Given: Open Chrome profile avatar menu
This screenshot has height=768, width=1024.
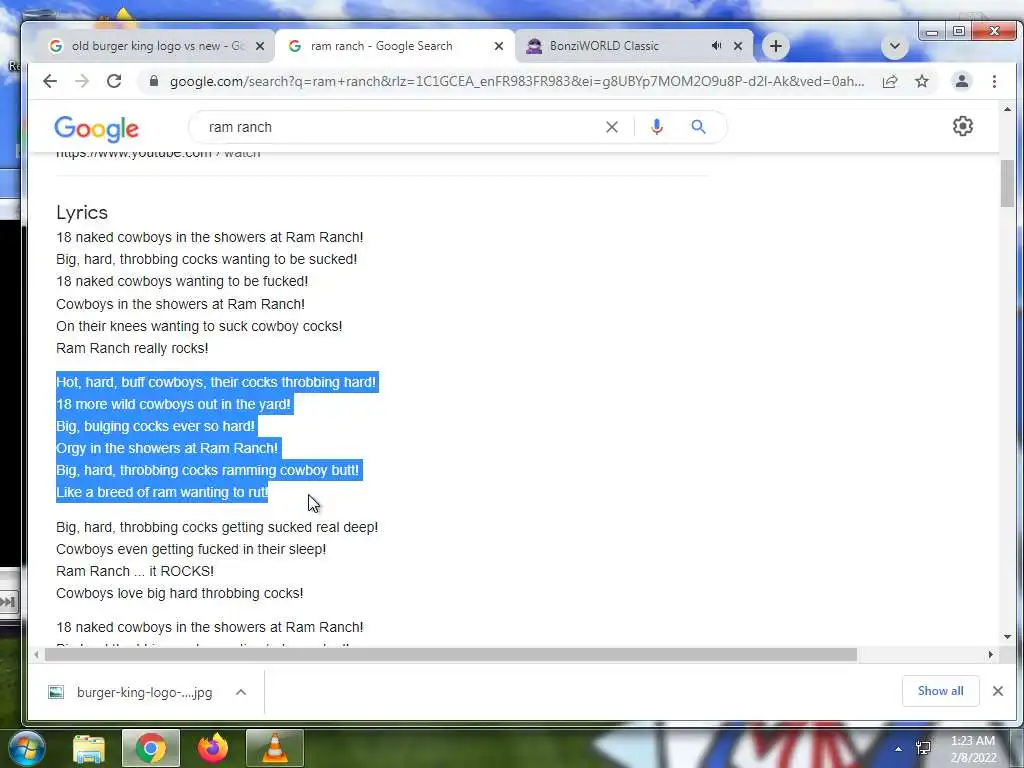Looking at the screenshot, I should pyautogui.click(x=961, y=81).
